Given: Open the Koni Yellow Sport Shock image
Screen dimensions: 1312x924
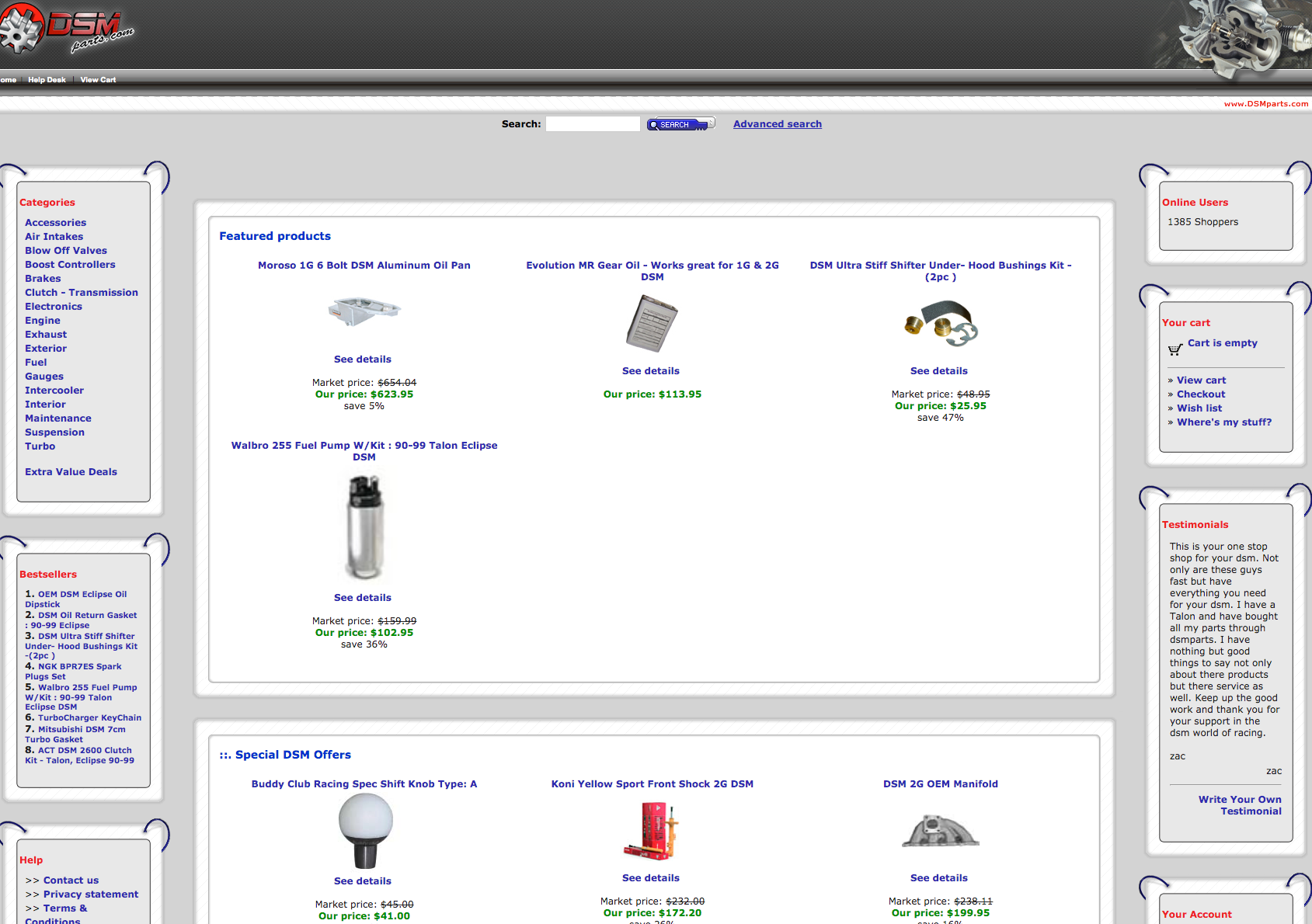Looking at the screenshot, I should tap(652, 831).
